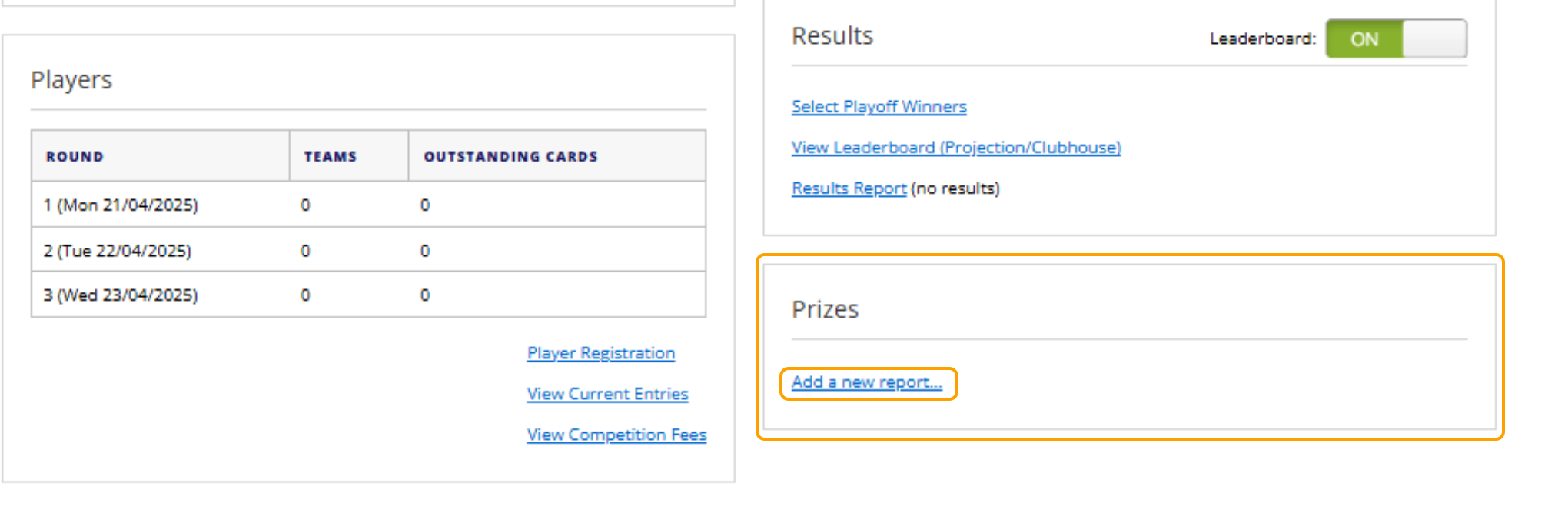Open the Select Playoff Winners link
Image resolution: width=1568 pixels, height=510 pixels.
pos(879,107)
